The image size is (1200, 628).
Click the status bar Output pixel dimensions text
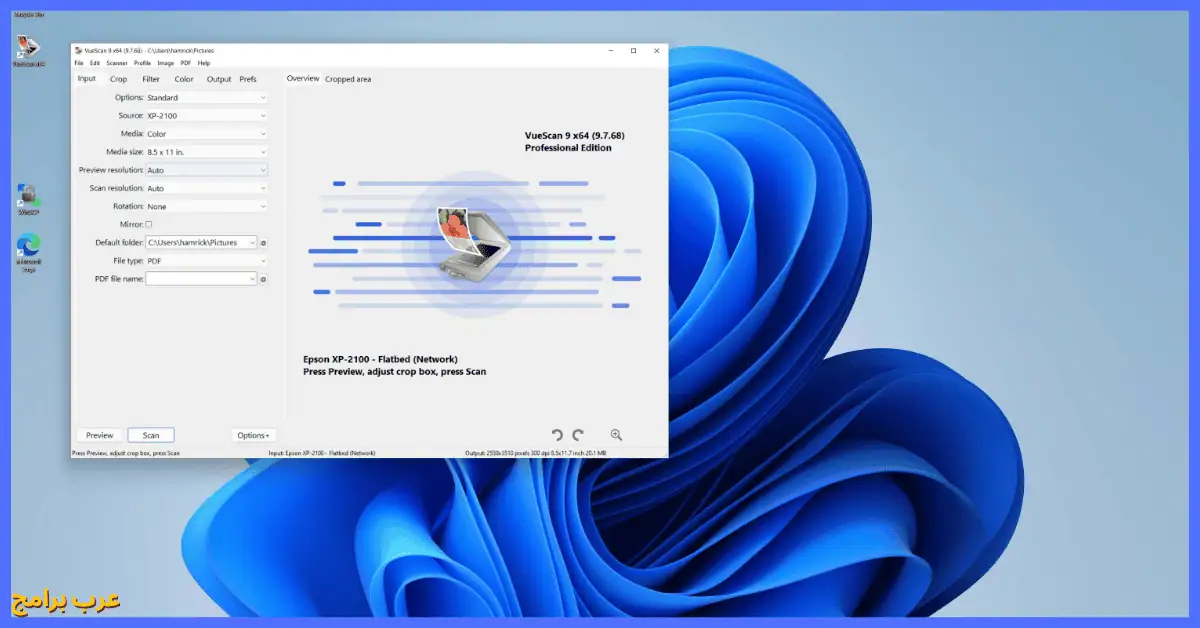535,453
